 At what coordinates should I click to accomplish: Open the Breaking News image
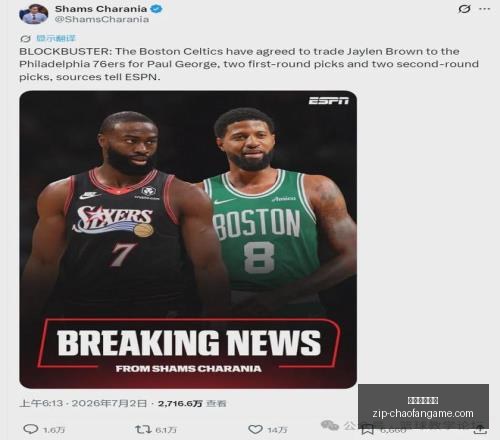pos(188,239)
